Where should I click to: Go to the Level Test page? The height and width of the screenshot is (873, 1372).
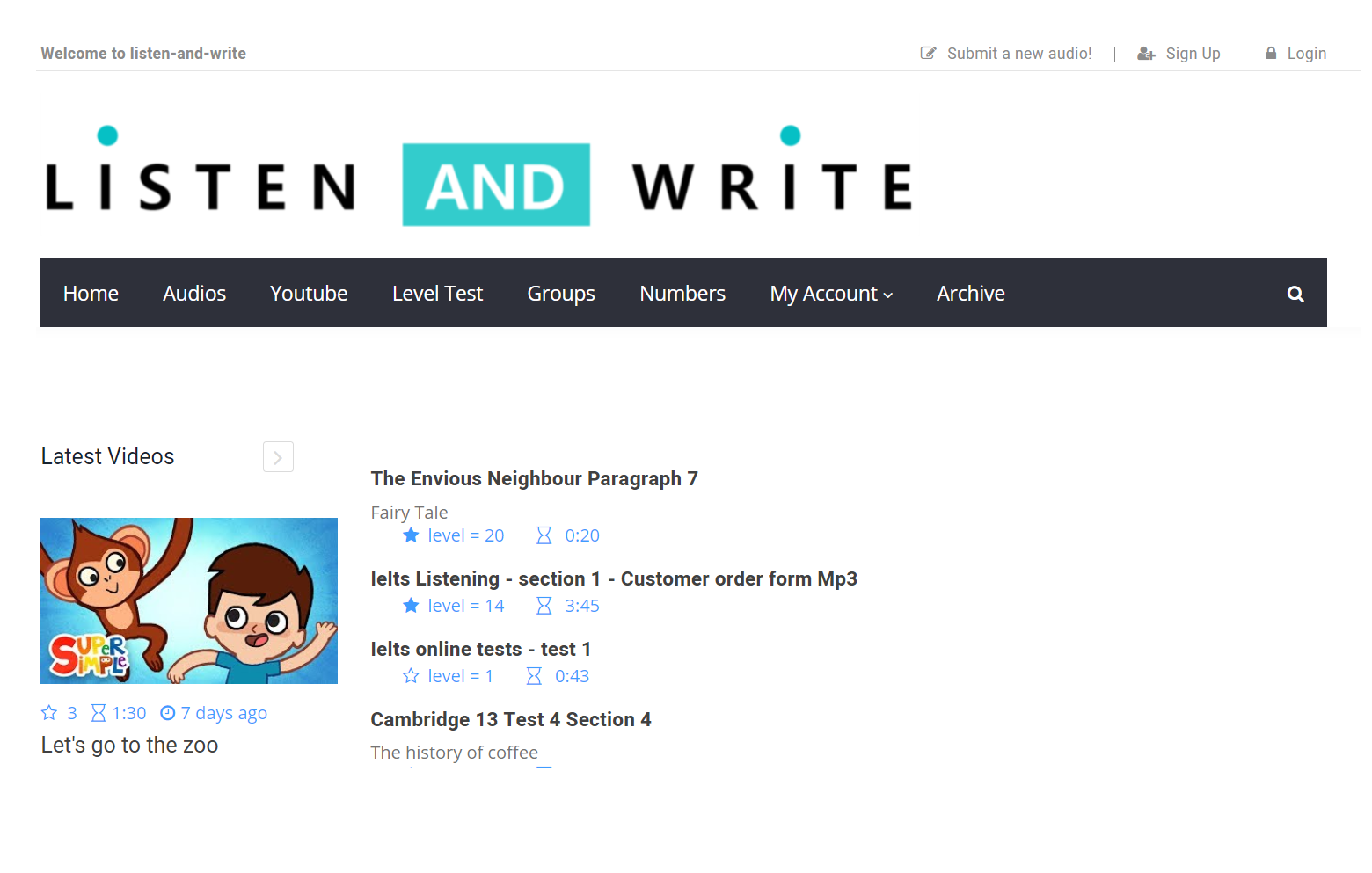[437, 294]
